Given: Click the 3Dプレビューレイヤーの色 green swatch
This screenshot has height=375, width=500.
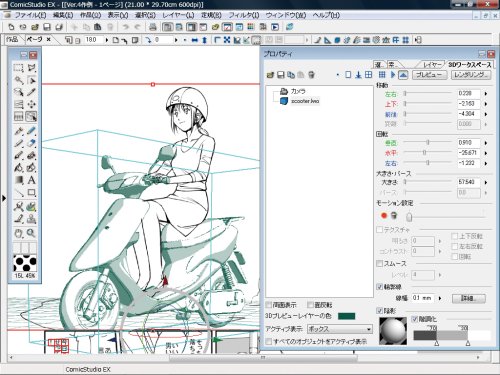Looking at the screenshot, I should [346, 316].
